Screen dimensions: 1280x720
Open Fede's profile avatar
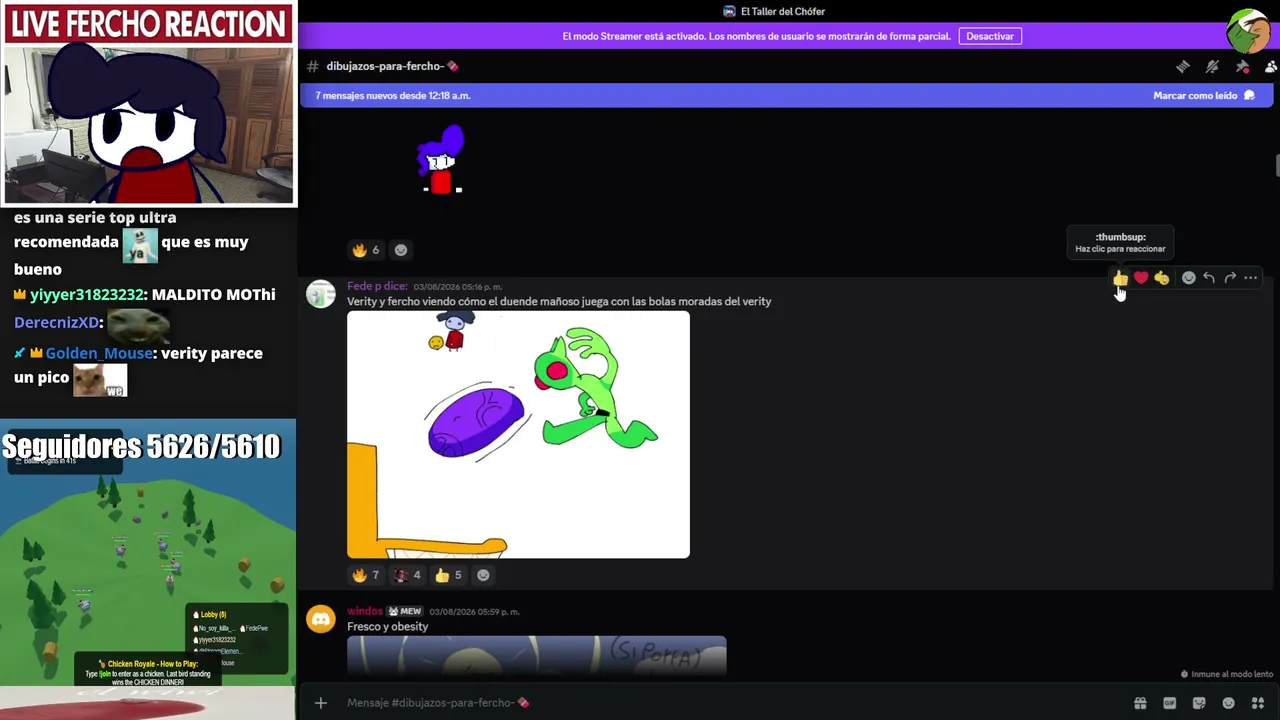pyautogui.click(x=321, y=294)
